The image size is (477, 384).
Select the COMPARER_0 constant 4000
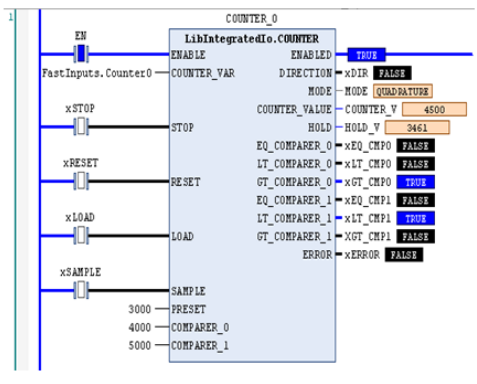pos(140,327)
